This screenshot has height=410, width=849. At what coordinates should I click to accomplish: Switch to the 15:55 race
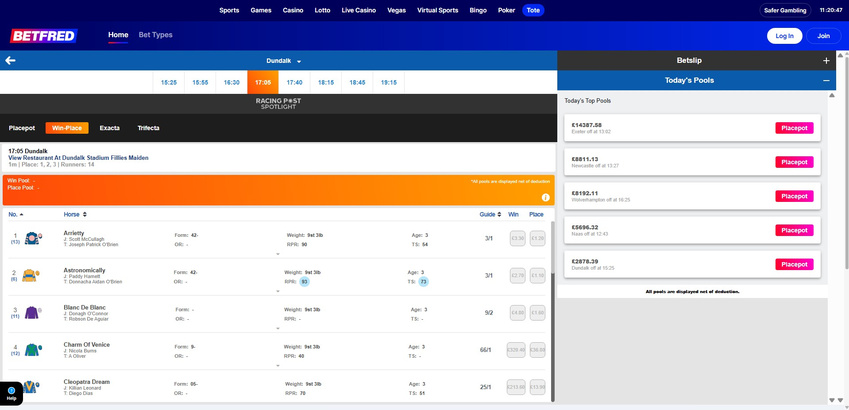[x=200, y=82]
